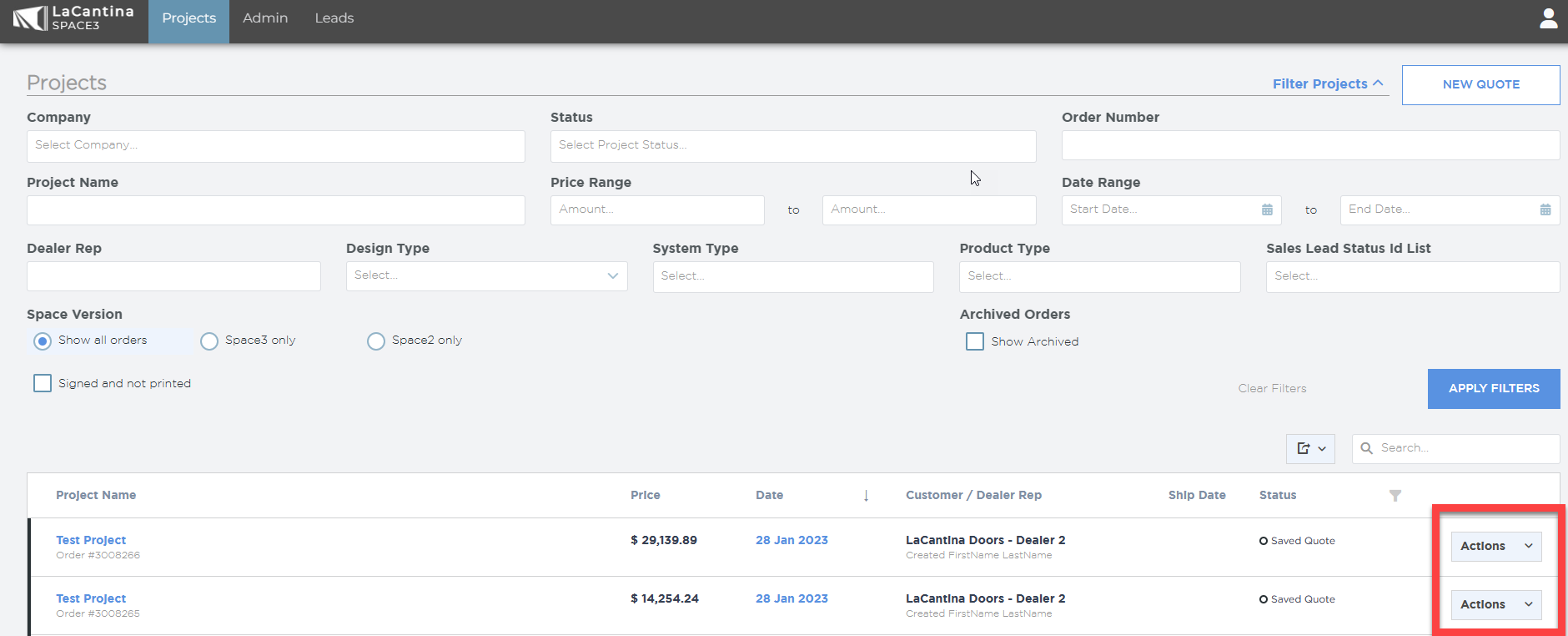Screen dimensions: 1568x636
Task: Open the Start Date calendar picker icon
Action: click(x=1267, y=209)
